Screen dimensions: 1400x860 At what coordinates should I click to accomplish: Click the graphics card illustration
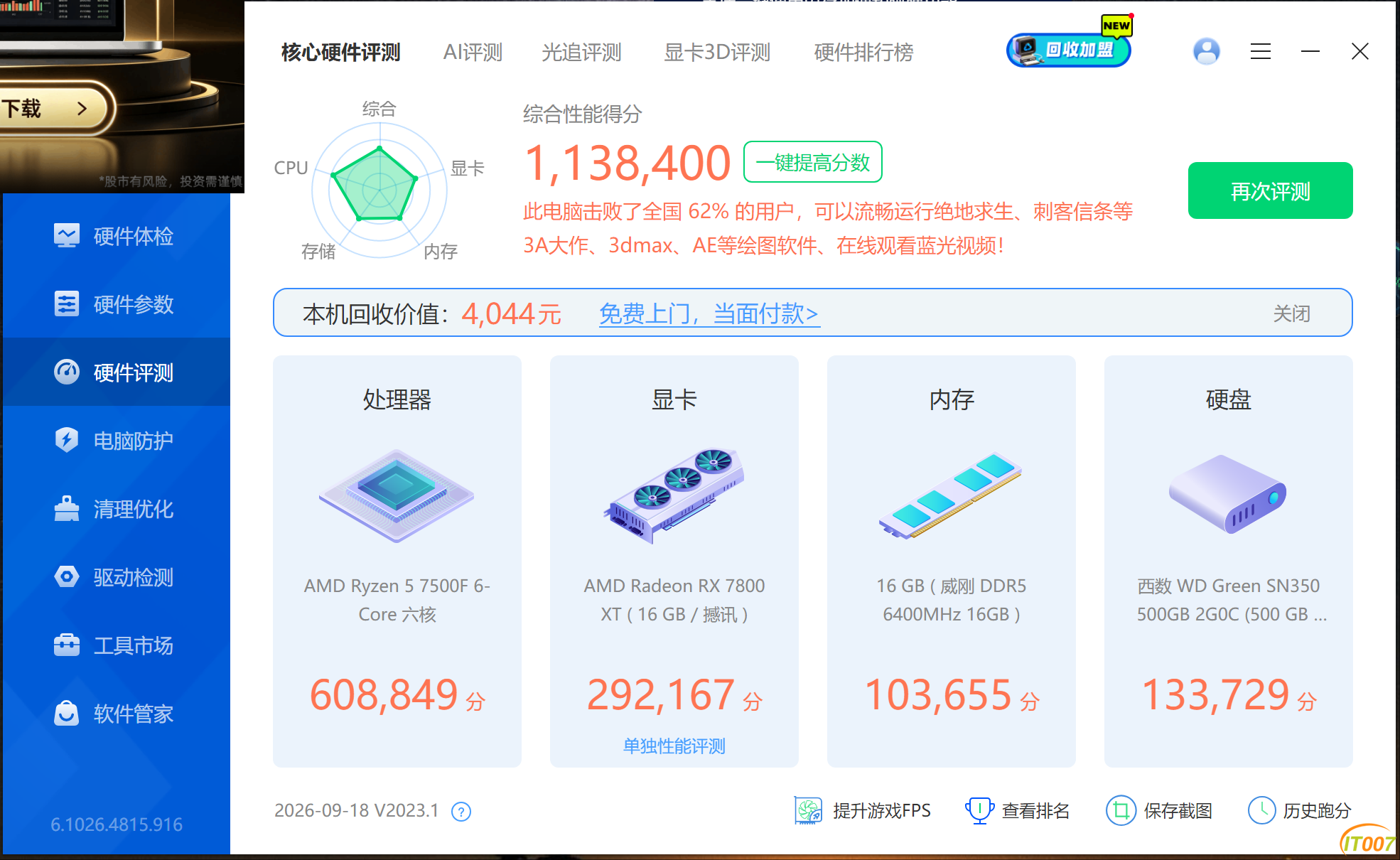(x=674, y=495)
